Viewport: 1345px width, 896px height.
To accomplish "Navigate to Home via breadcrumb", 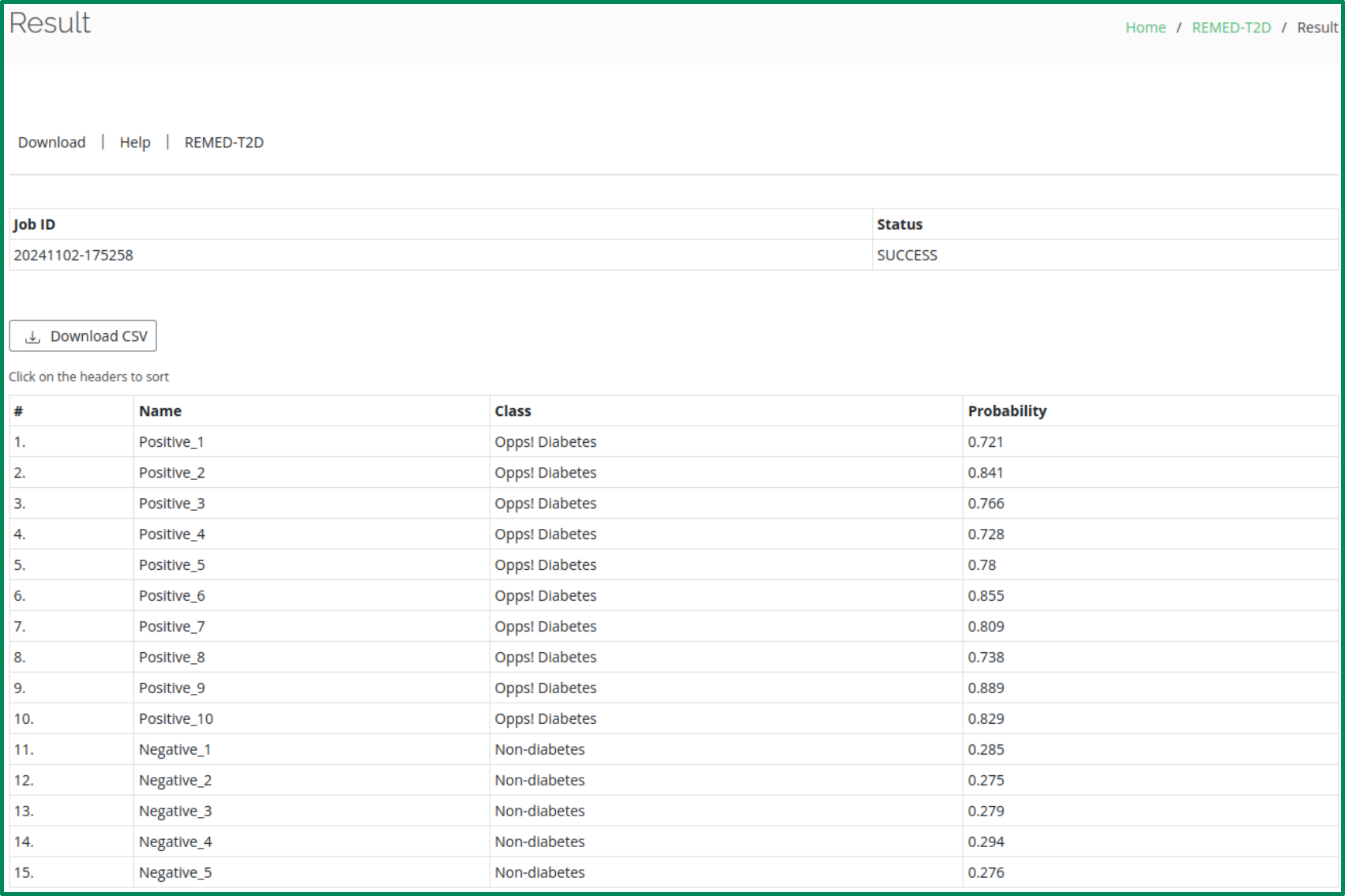I will 1145,28.
